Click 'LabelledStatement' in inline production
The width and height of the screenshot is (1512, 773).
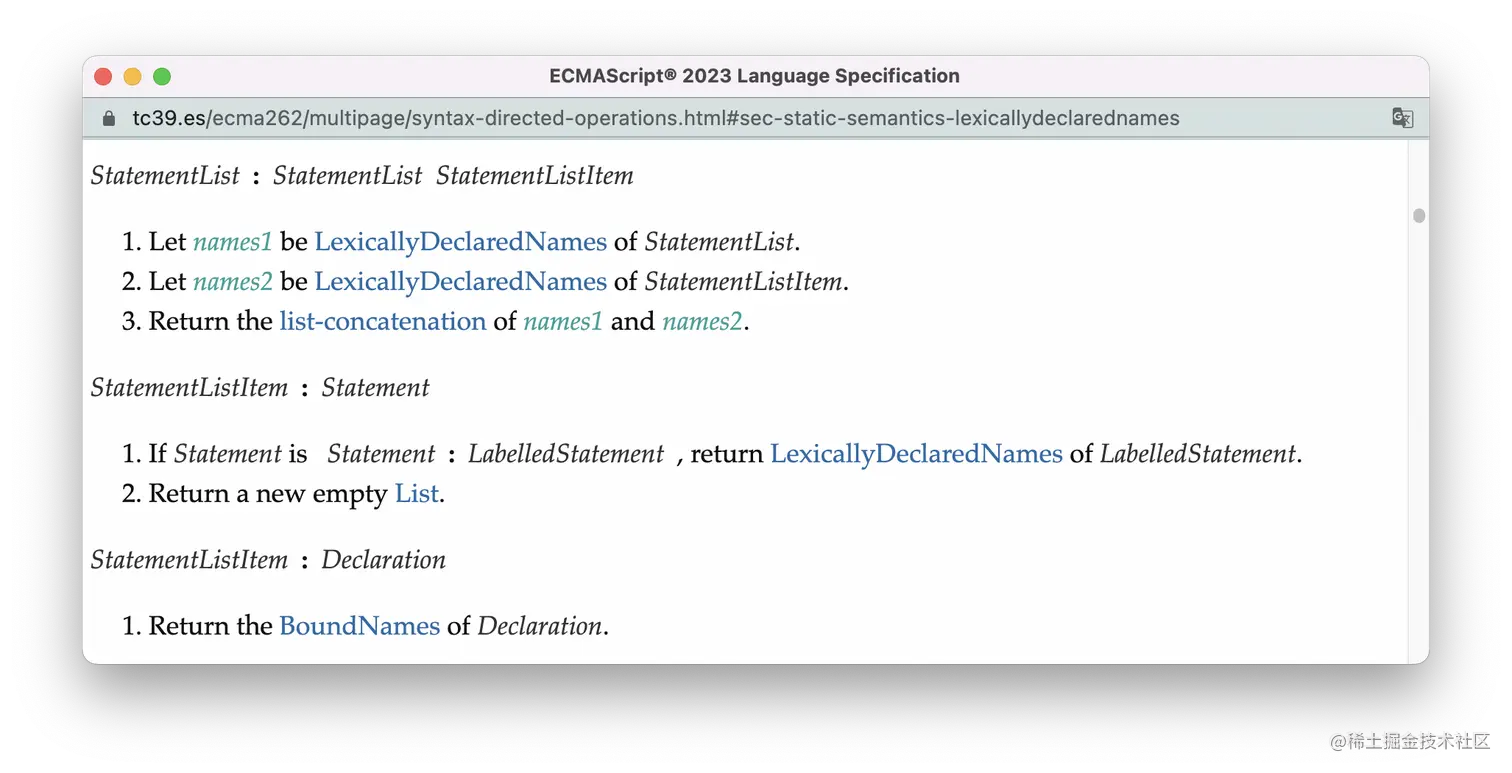566,454
